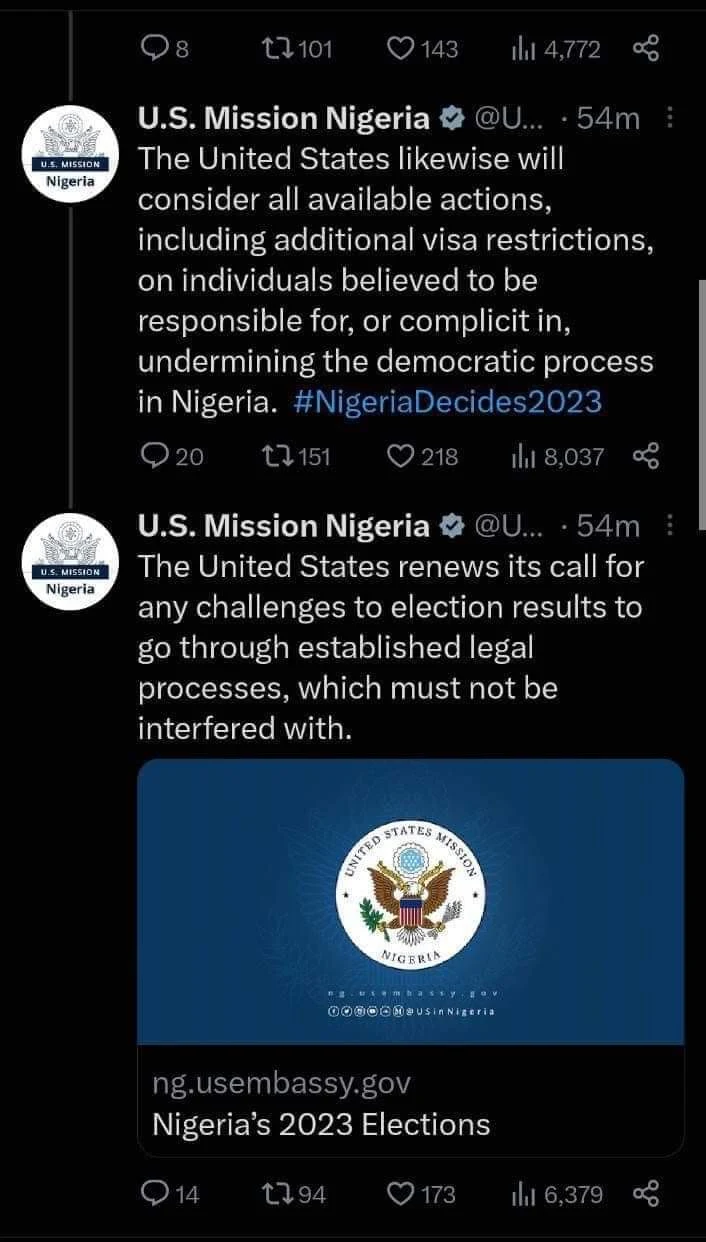Like the top tweet with 143 likes
The height and width of the screenshot is (1242, 706).
tap(400, 48)
